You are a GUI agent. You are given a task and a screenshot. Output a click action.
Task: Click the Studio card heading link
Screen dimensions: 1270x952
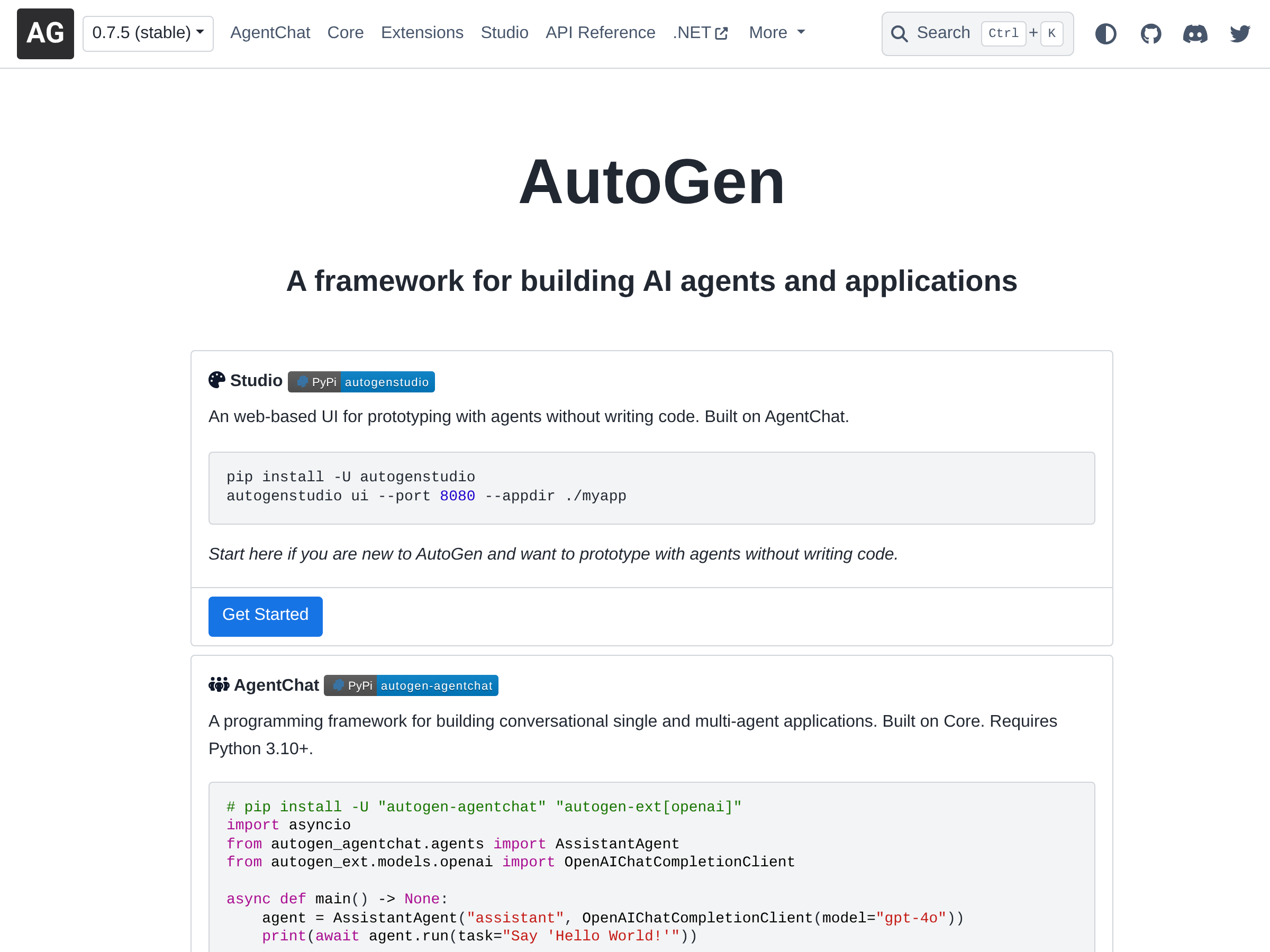pos(256,380)
